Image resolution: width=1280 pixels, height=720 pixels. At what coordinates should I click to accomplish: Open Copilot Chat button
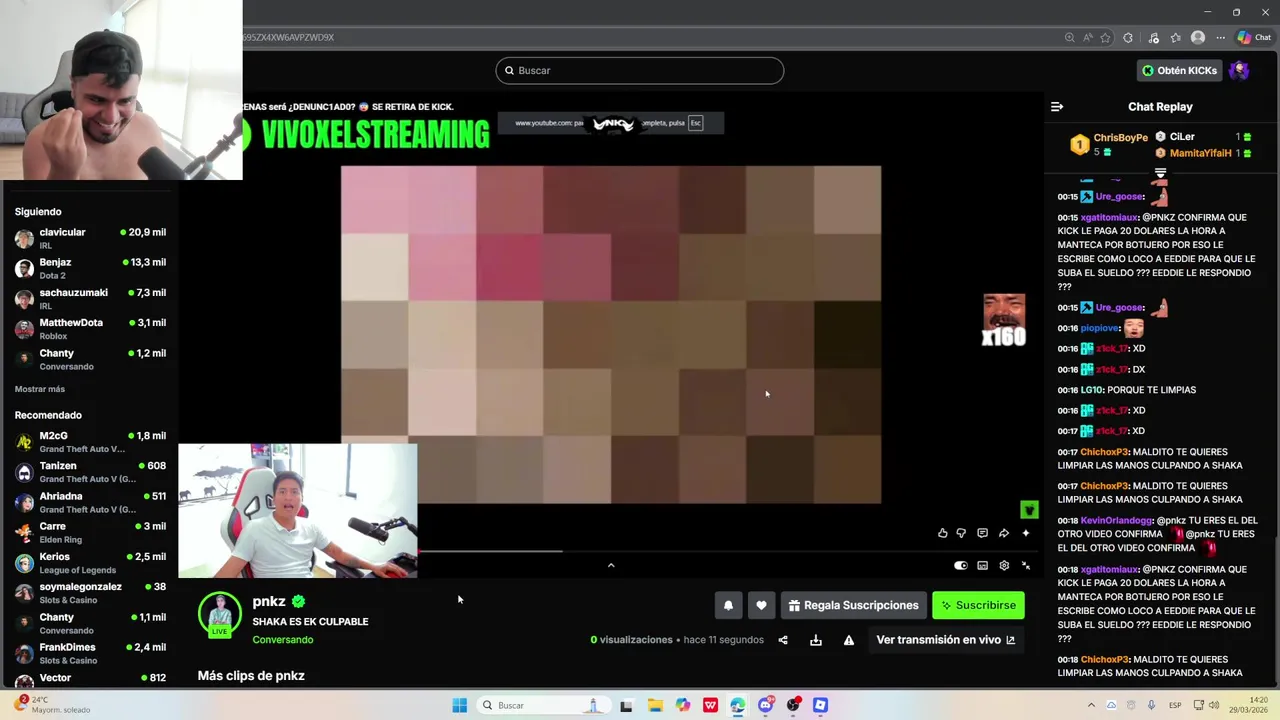click(x=1254, y=38)
